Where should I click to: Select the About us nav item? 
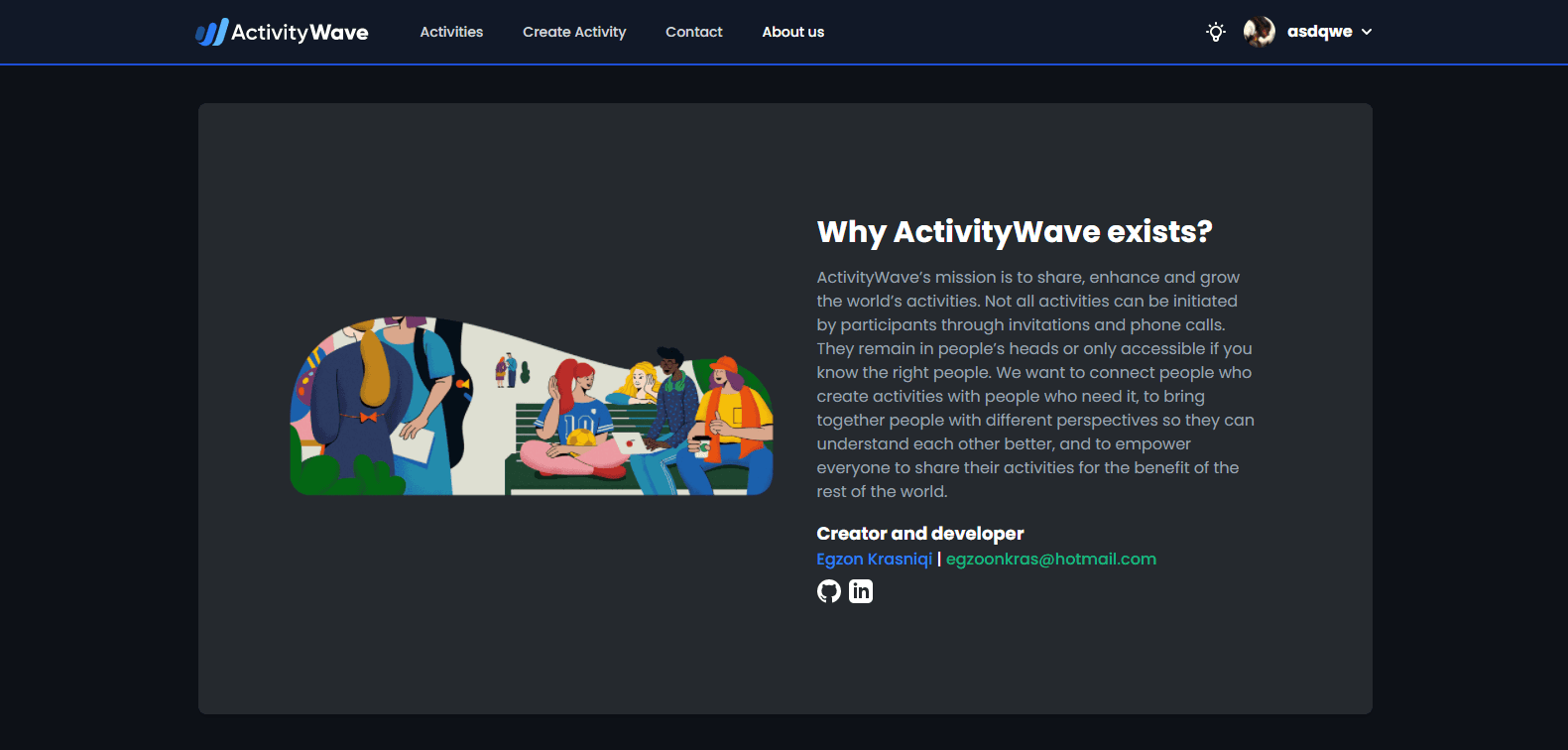coord(792,32)
